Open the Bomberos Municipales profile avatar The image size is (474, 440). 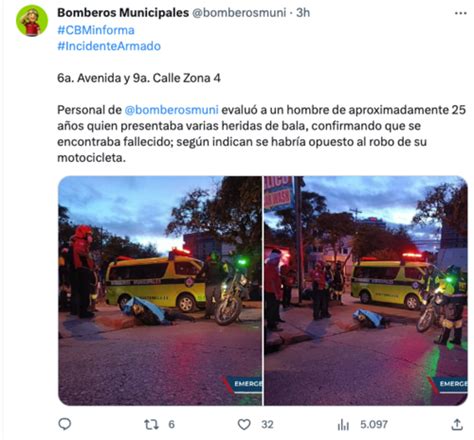tap(32, 20)
